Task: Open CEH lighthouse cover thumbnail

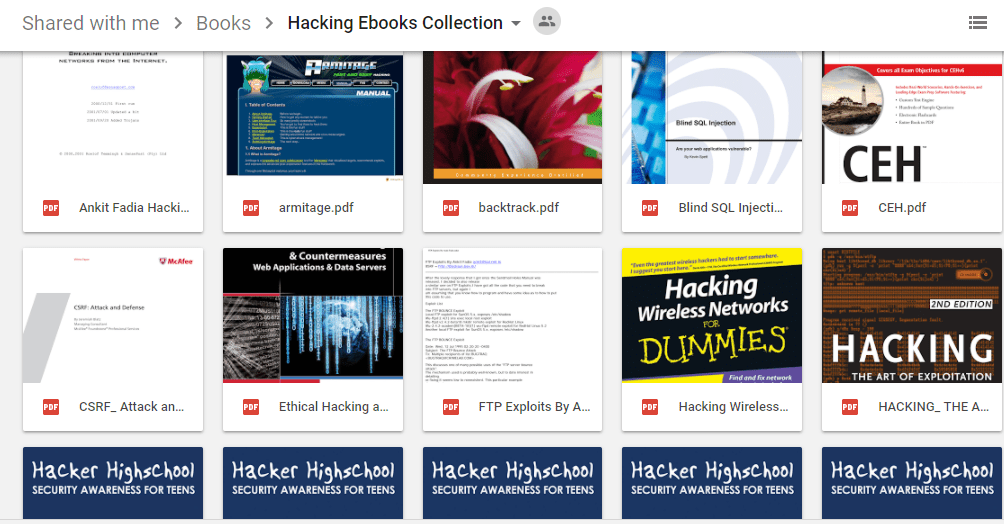Action: click(x=912, y=117)
